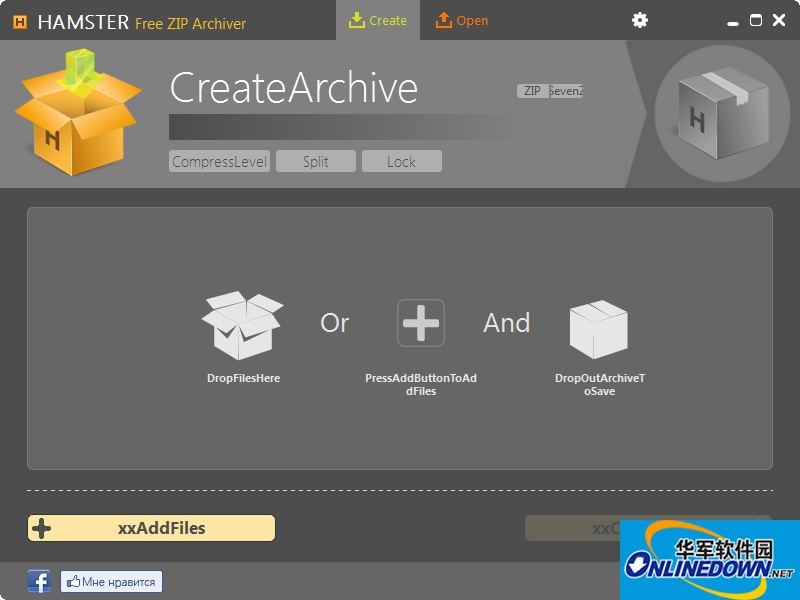Click the plus icon inside the xxAddFiles button

pyautogui.click(x=39, y=528)
